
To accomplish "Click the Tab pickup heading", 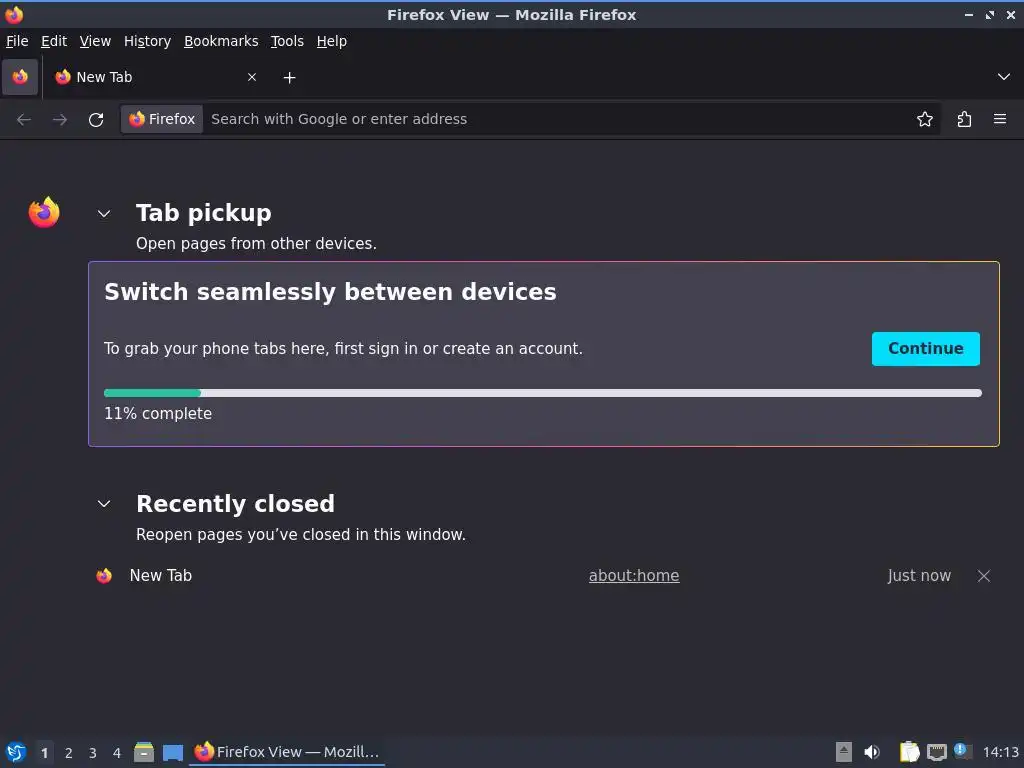I will click(204, 213).
